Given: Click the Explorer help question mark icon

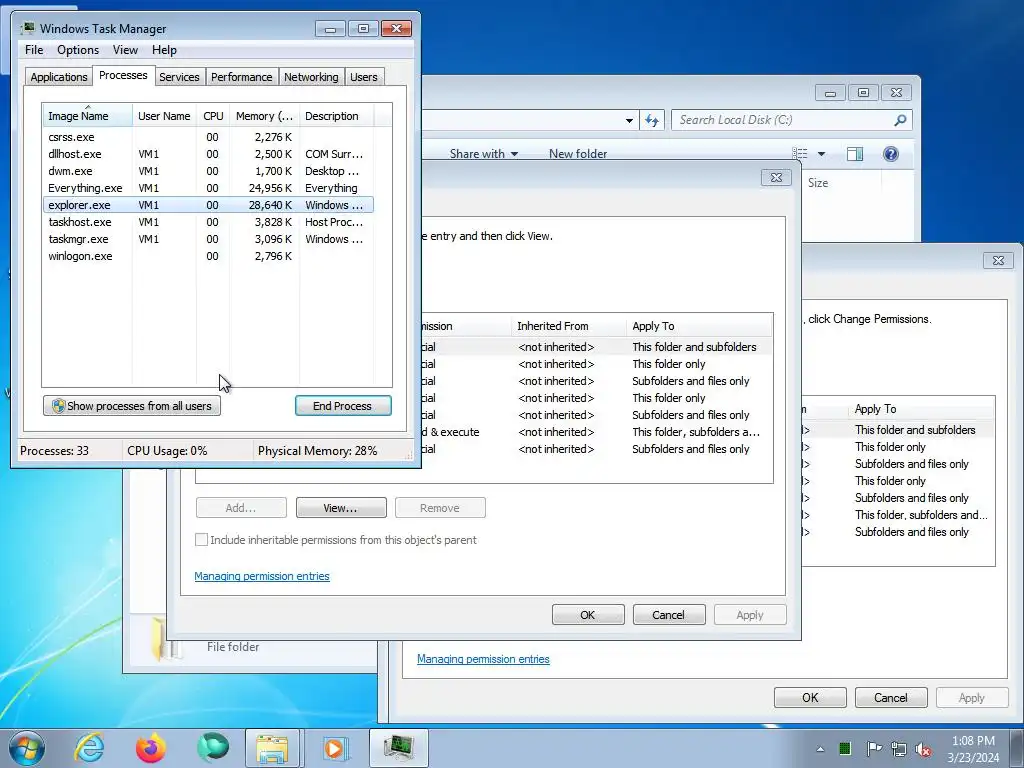Looking at the screenshot, I should (891, 153).
